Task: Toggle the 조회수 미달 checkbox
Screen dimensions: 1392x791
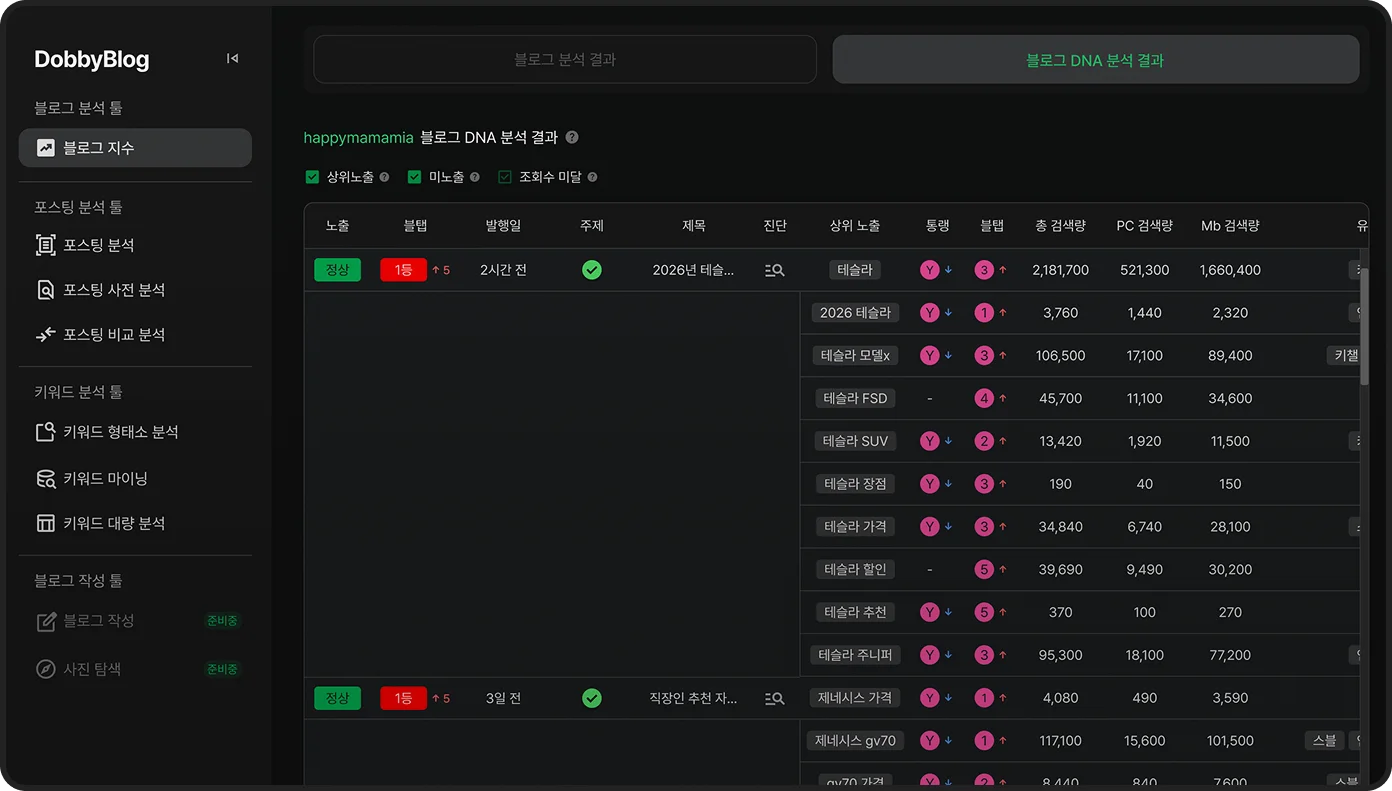Action: [505, 177]
